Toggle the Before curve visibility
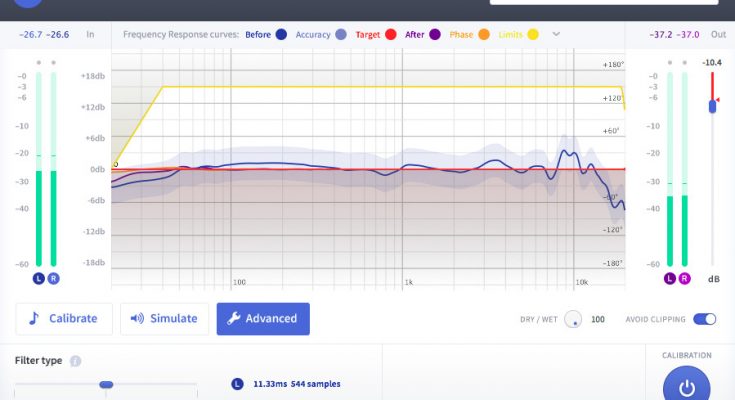The height and width of the screenshot is (400, 735). coord(281,34)
